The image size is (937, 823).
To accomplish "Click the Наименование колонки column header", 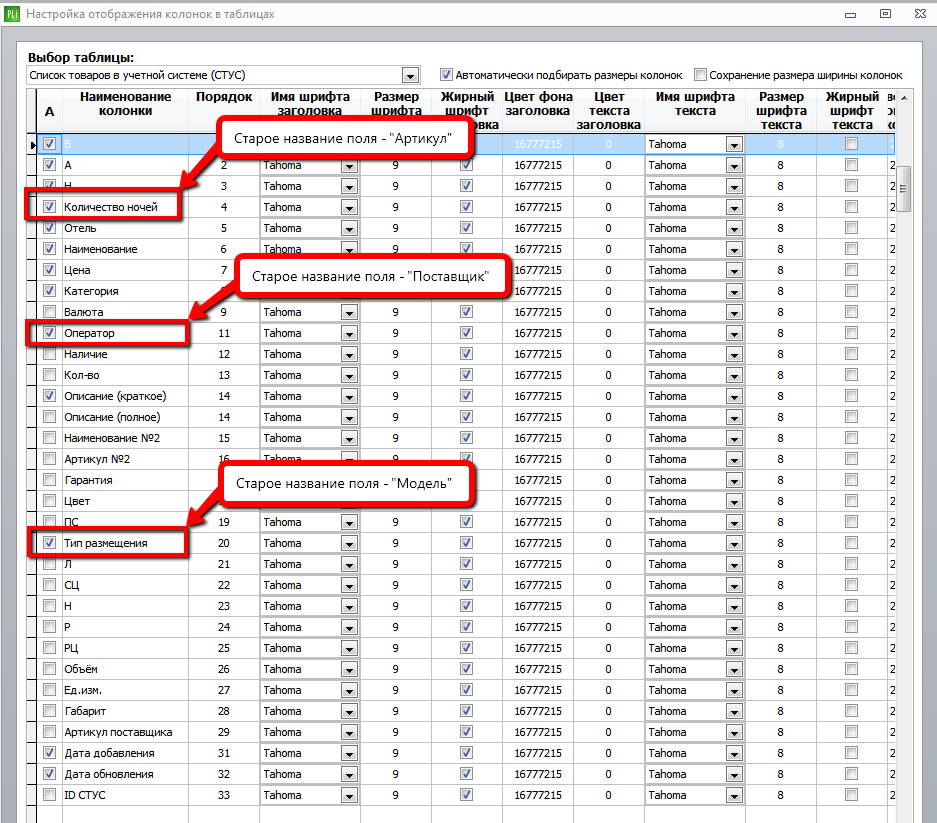I will (125, 103).
